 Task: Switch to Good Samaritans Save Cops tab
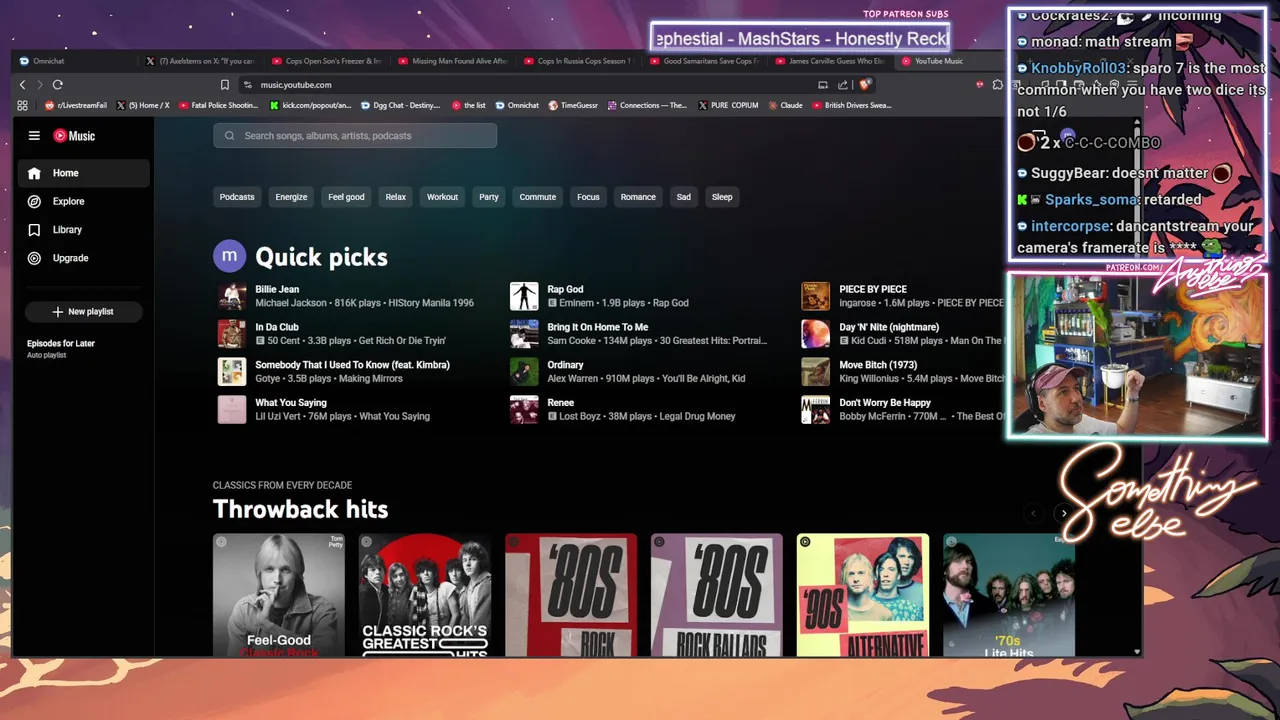[x=705, y=61]
